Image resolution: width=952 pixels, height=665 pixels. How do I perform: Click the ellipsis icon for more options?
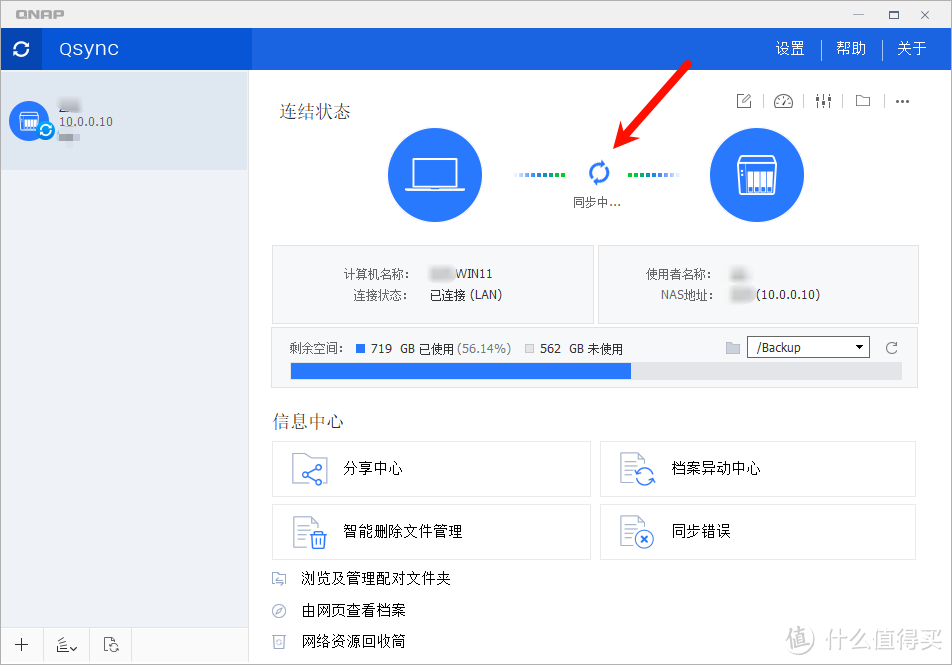pos(902,101)
